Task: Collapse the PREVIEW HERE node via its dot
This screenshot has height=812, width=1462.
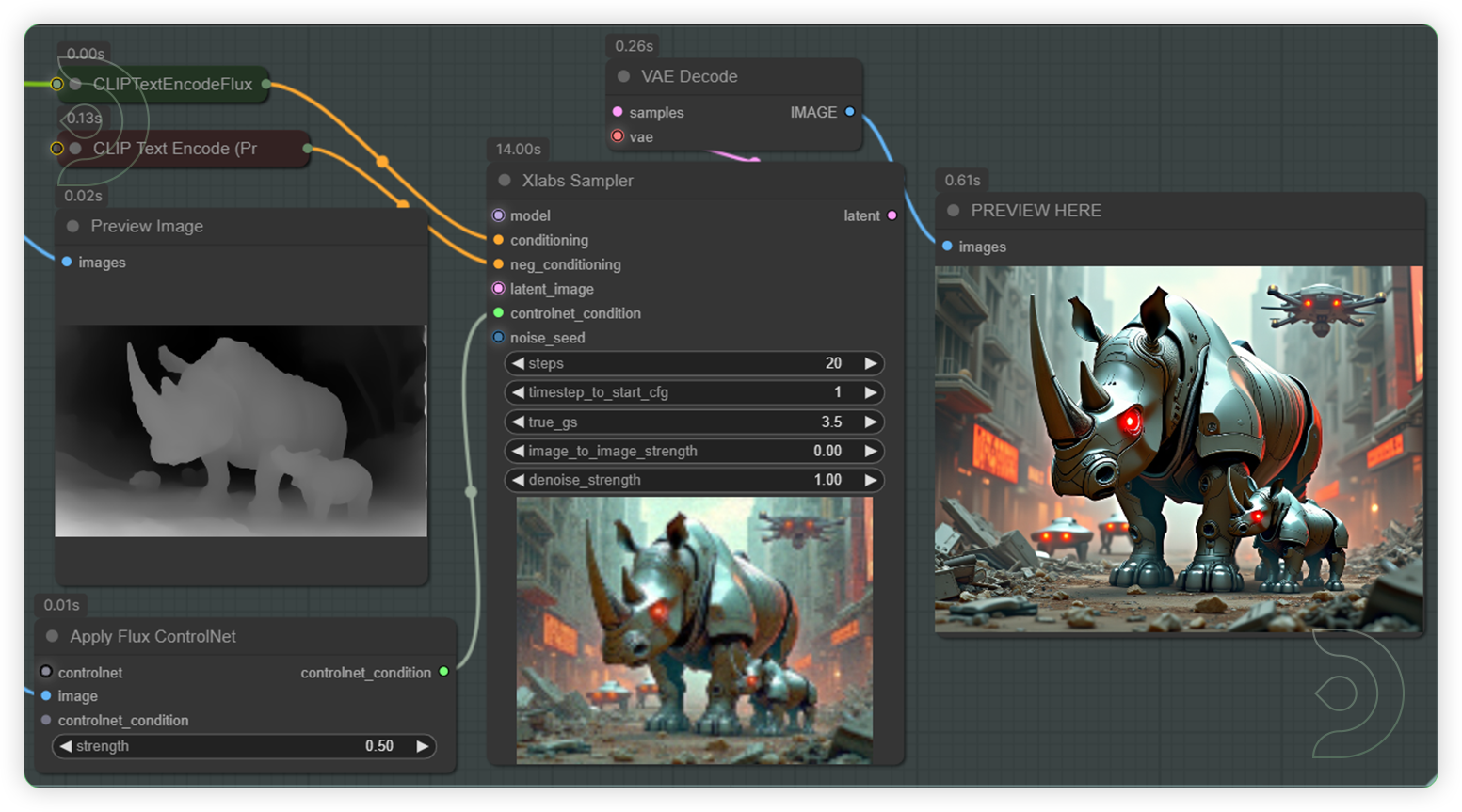Action: (x=954, y=211)
